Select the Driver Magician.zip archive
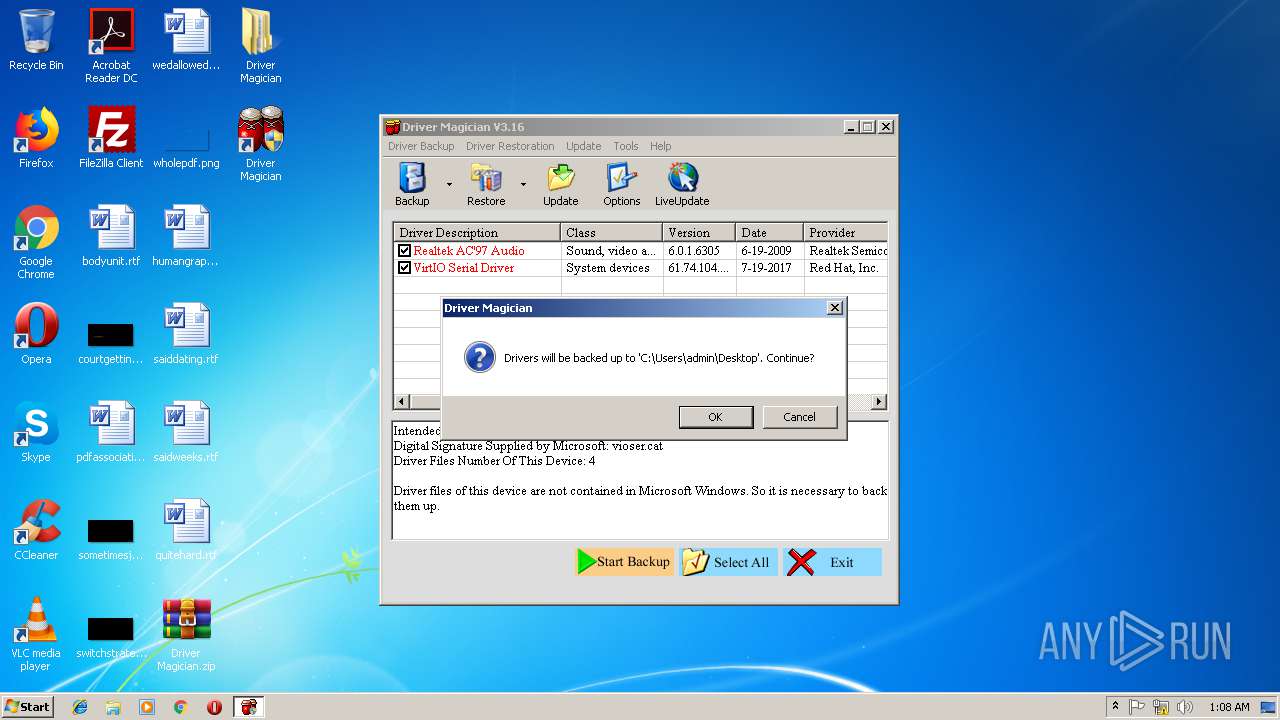Image resolution: width=1280 pixels, height=720 pixels. coord(186,634)
